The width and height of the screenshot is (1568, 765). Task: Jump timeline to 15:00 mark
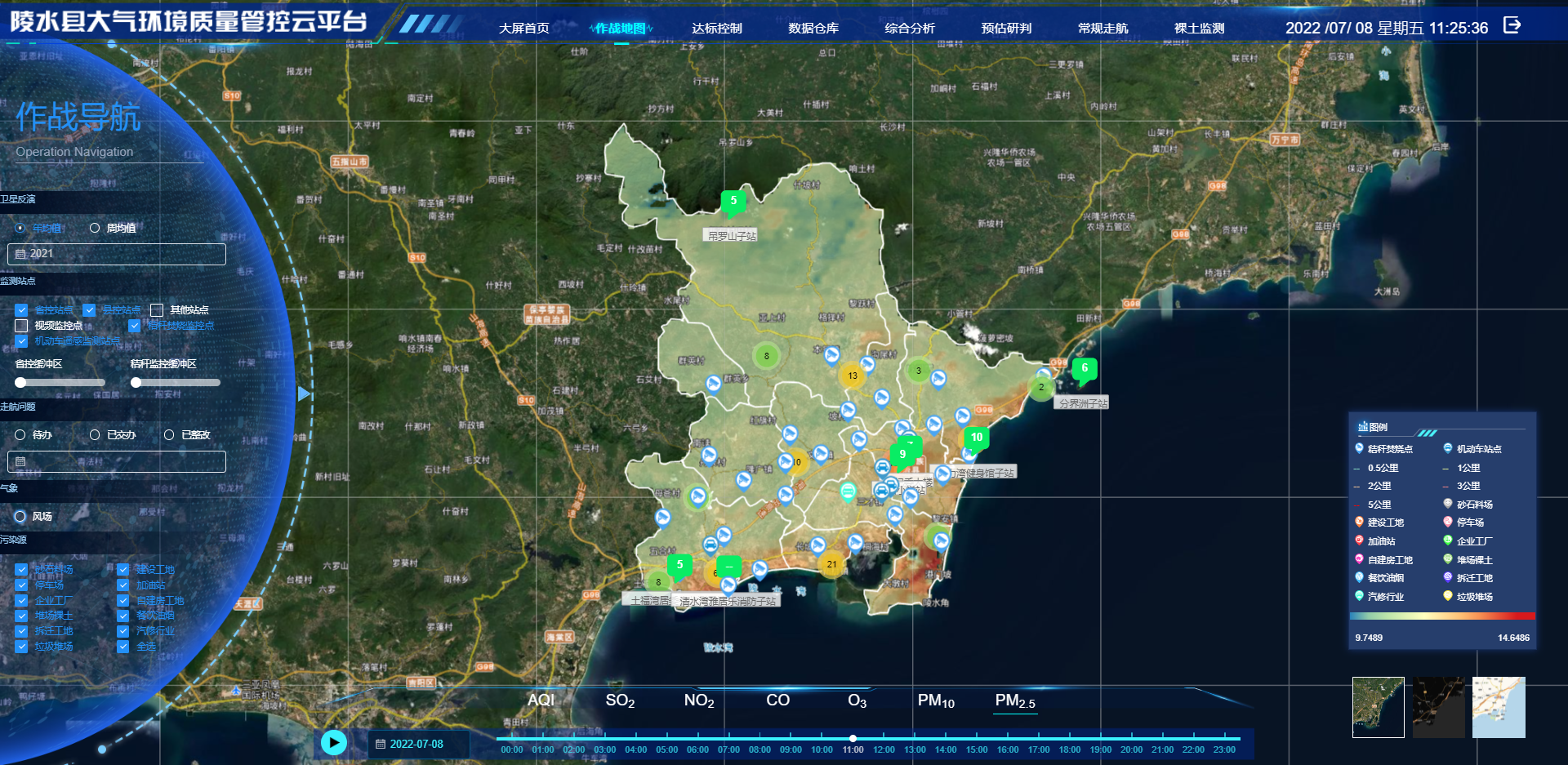click(x=977, y=749)
